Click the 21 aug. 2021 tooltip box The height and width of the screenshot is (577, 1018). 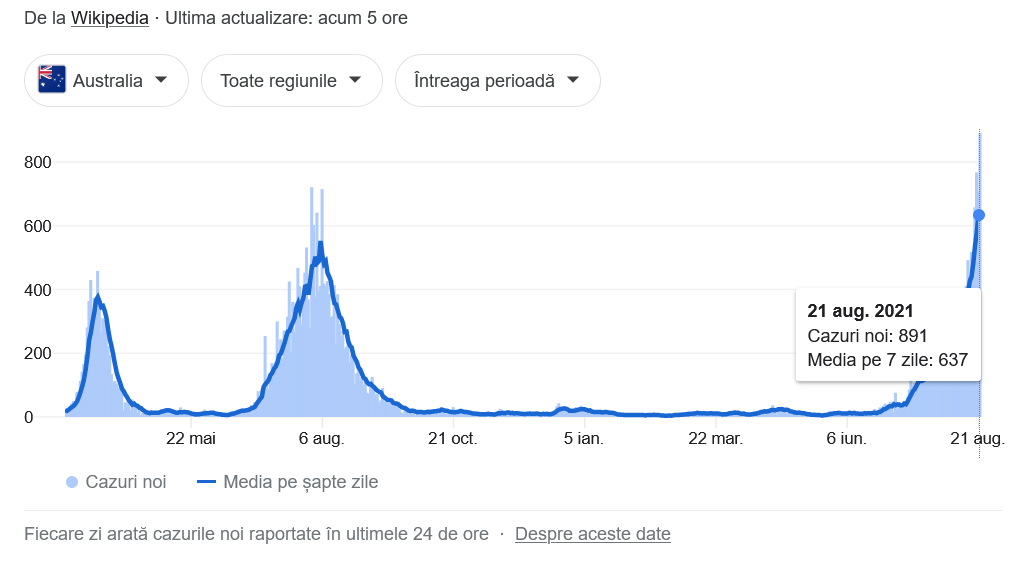point(888,335)
